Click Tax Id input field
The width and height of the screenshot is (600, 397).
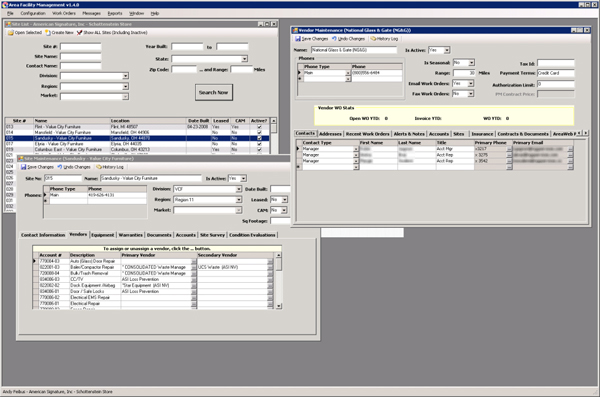click(556, 63)
